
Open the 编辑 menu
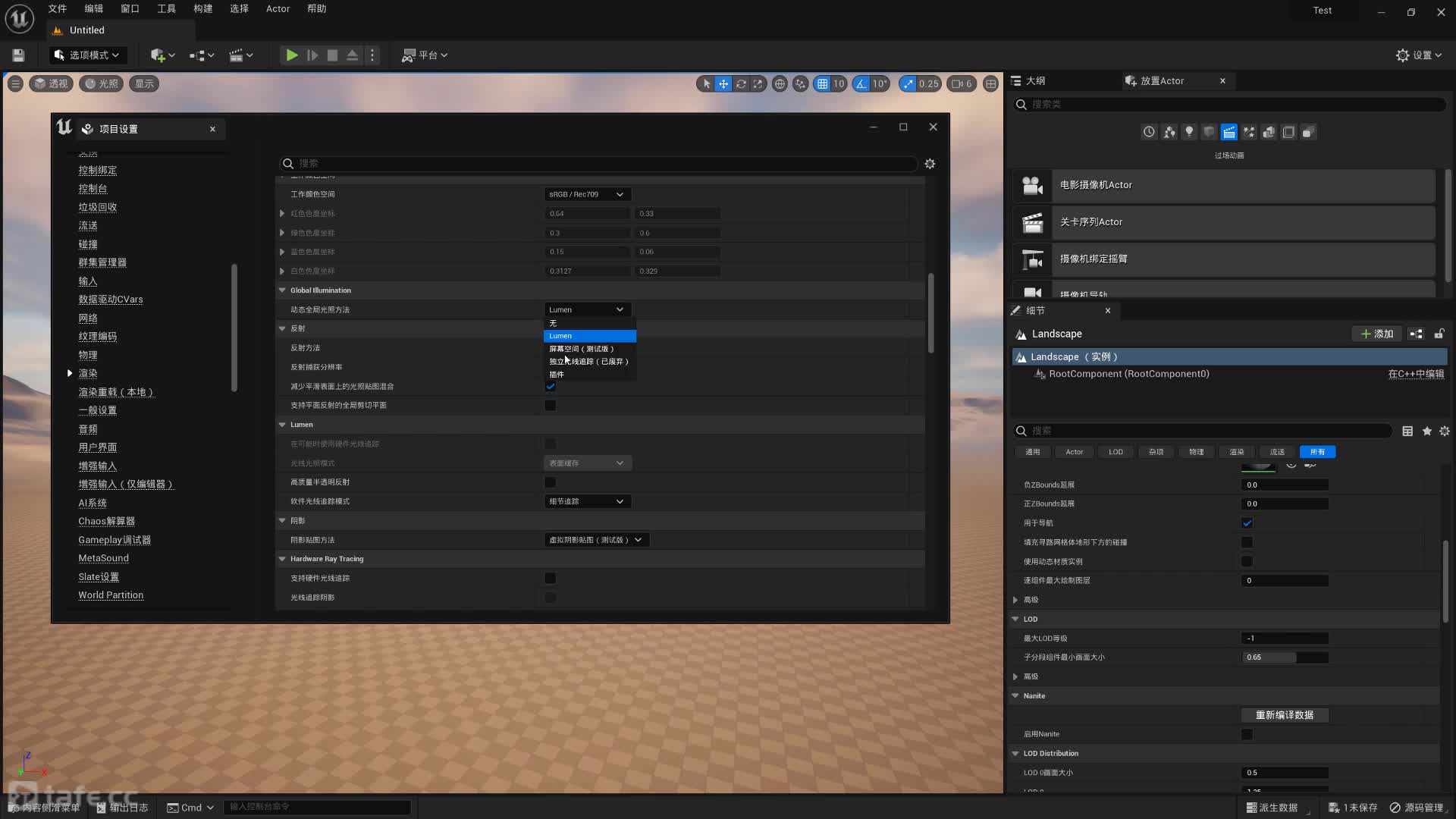coord(93,9)
